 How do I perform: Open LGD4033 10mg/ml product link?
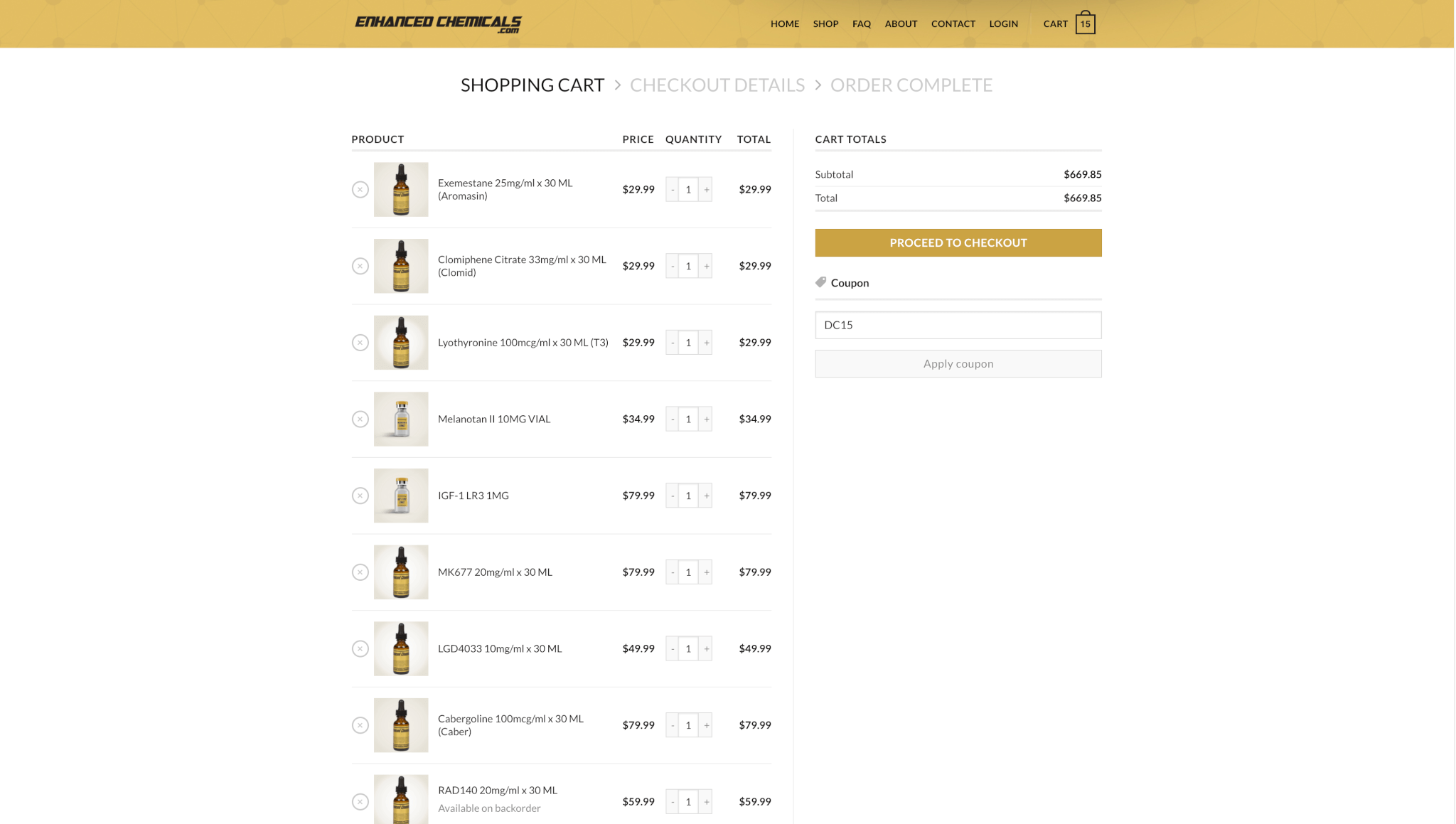pyautogui.click(x=500, y=648)
